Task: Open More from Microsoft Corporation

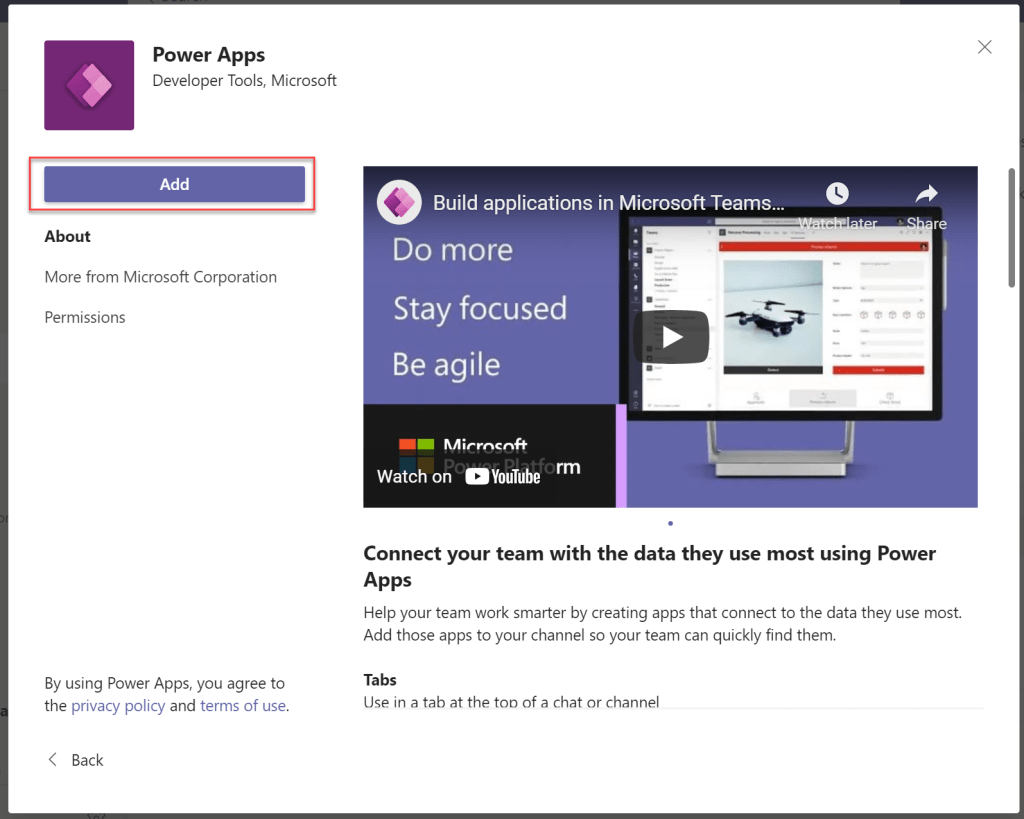Action: pyautogui.click(x=160, y=277)
